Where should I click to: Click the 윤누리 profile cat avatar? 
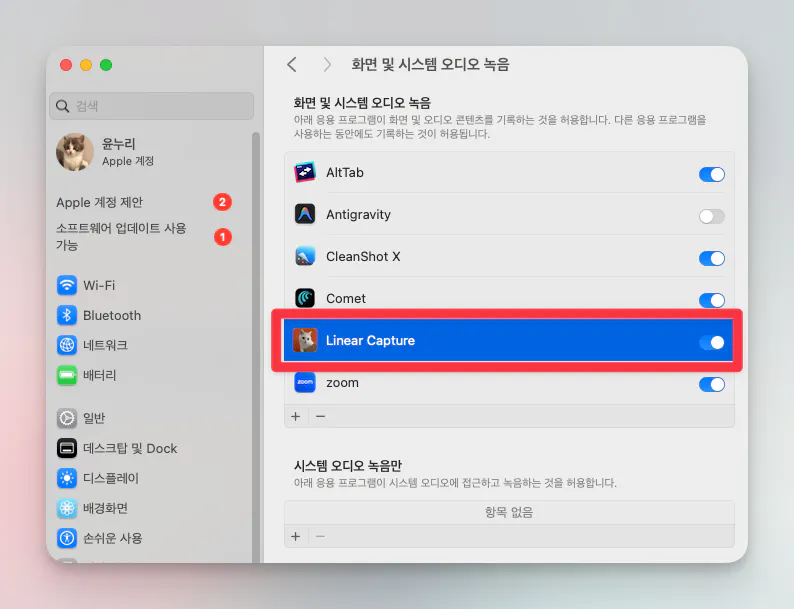(x=75, y=152)
